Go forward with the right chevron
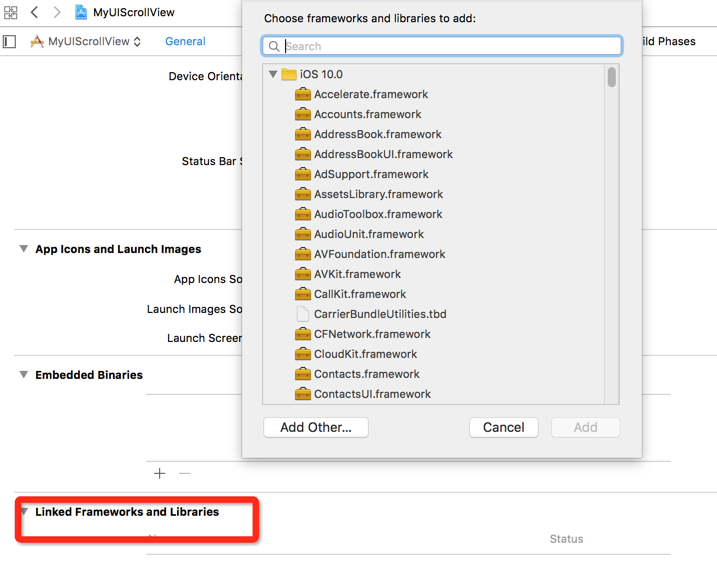This screenshot has height=565, width=717. point(57,12)
